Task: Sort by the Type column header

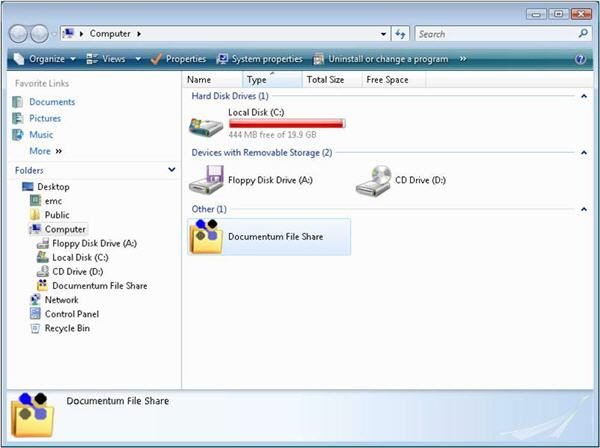Action: click(x=272, y=80)
